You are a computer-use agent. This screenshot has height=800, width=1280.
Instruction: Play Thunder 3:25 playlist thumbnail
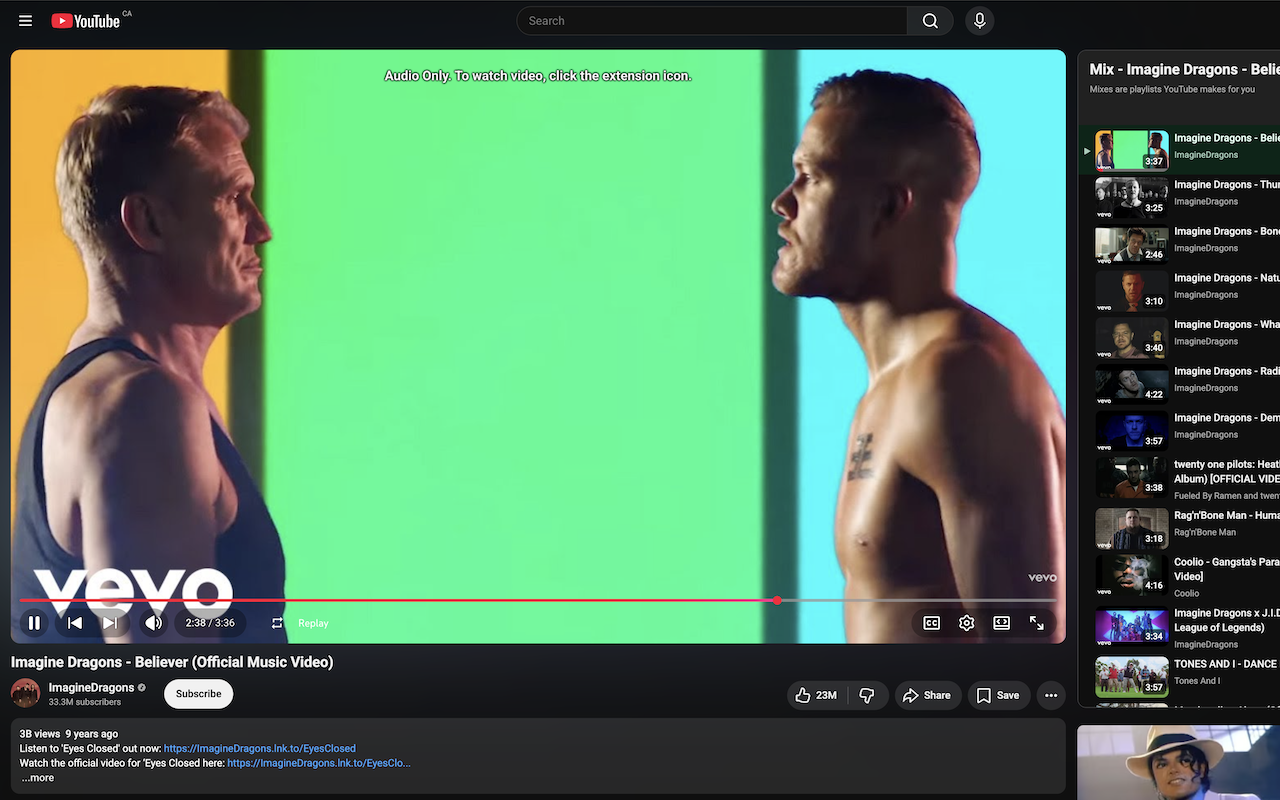click(x=1132, y=197)
